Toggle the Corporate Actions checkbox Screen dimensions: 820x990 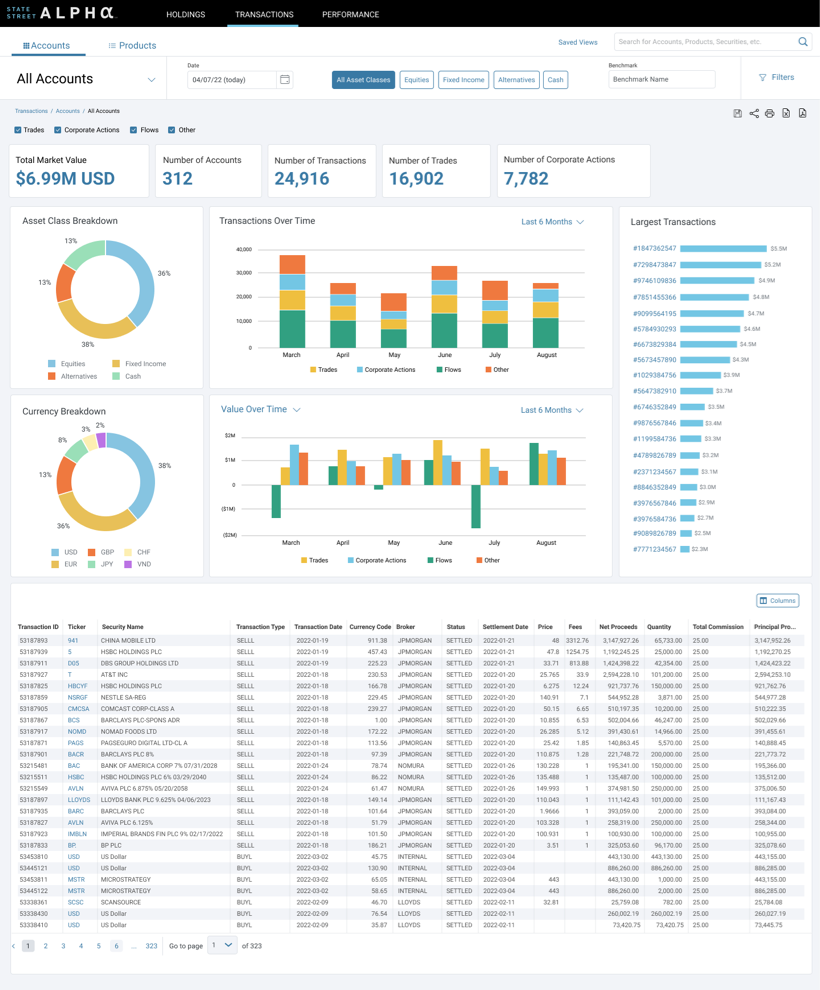pos(58,130)
